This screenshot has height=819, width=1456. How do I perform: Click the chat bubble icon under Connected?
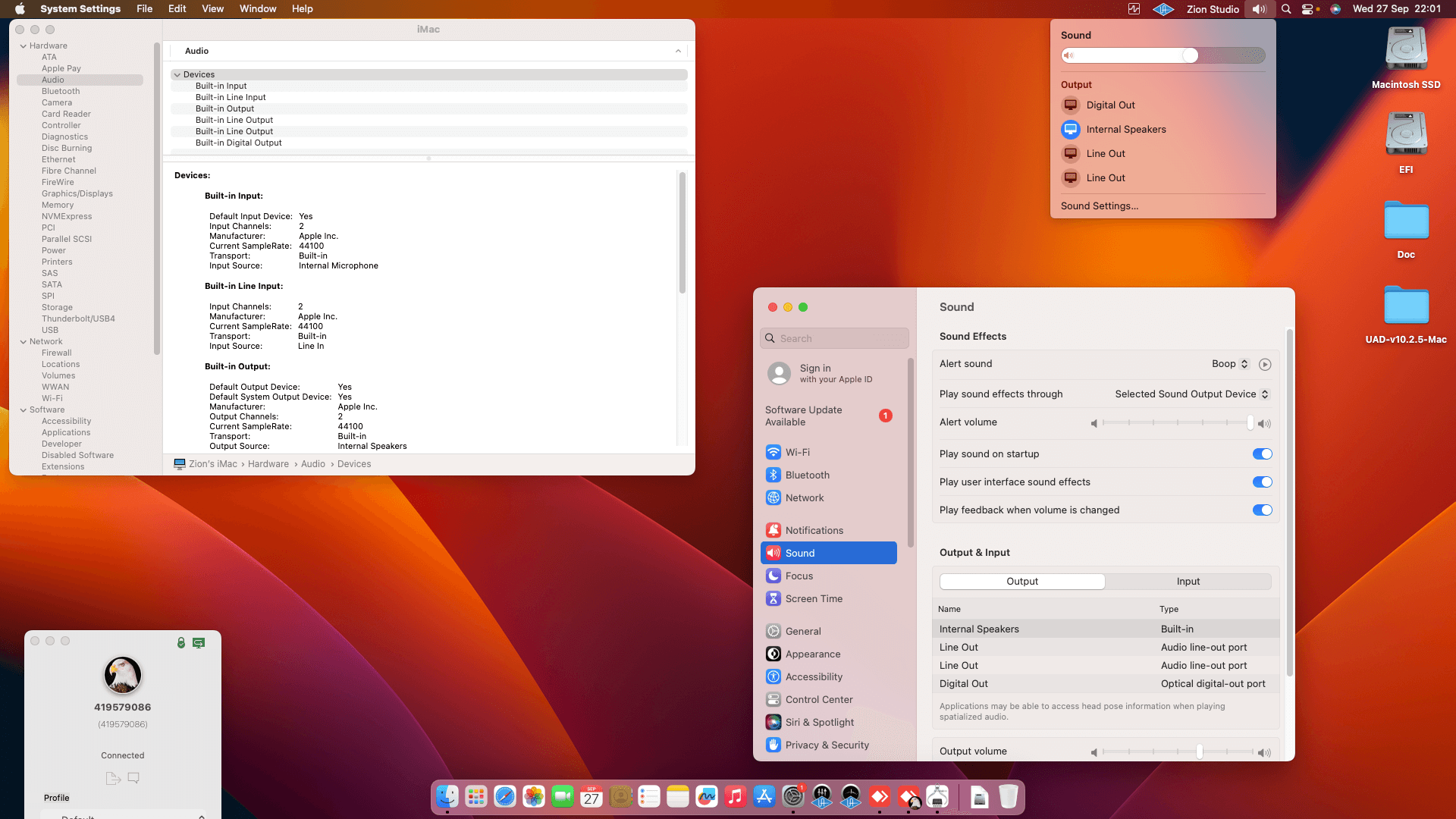pos(133,778)
